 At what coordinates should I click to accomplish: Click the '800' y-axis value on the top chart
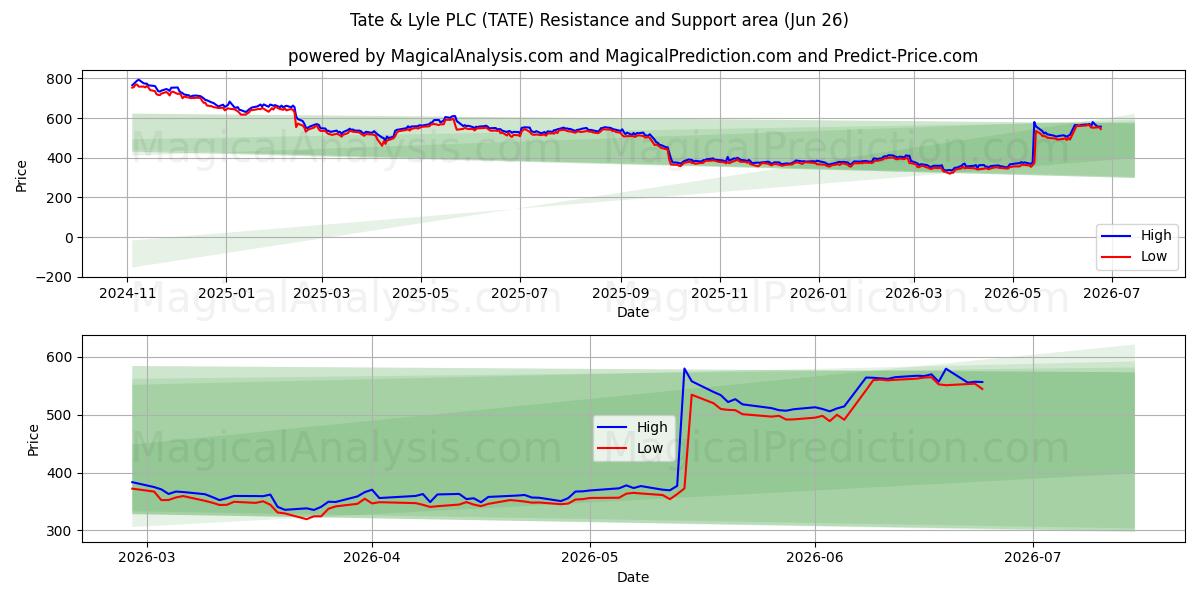[61, 79]
